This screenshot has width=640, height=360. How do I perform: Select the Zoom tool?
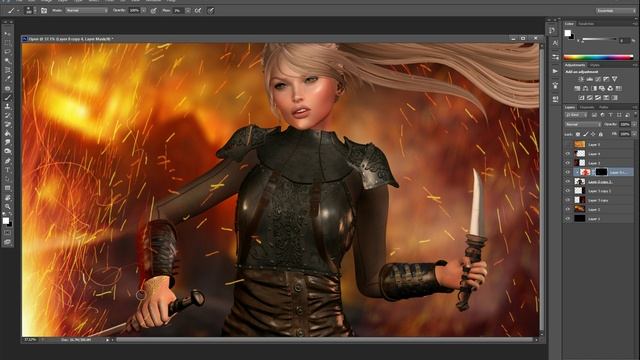pos(7,206)
